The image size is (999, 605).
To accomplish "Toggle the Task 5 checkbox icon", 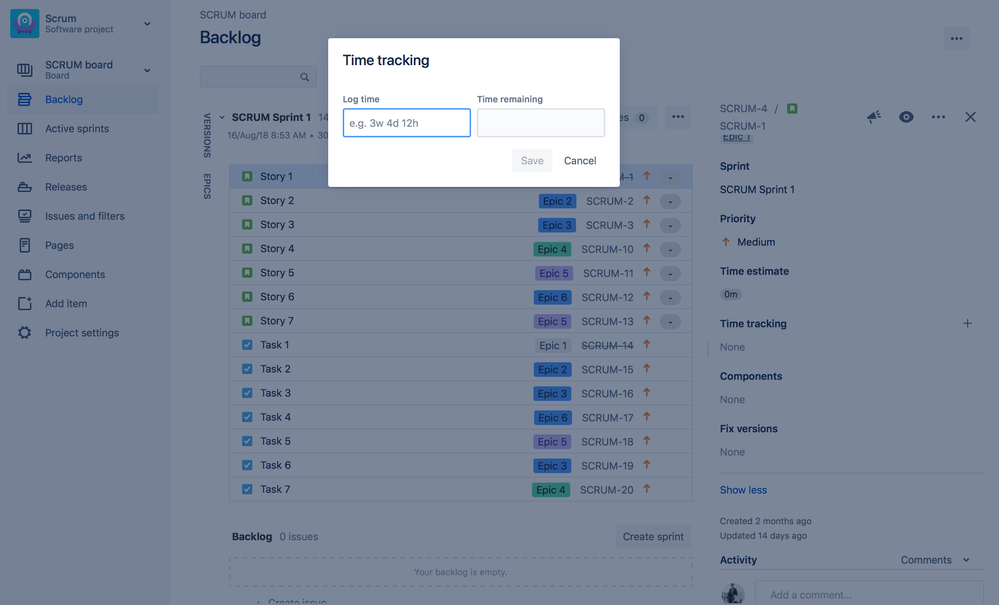I will pos(247,441).
